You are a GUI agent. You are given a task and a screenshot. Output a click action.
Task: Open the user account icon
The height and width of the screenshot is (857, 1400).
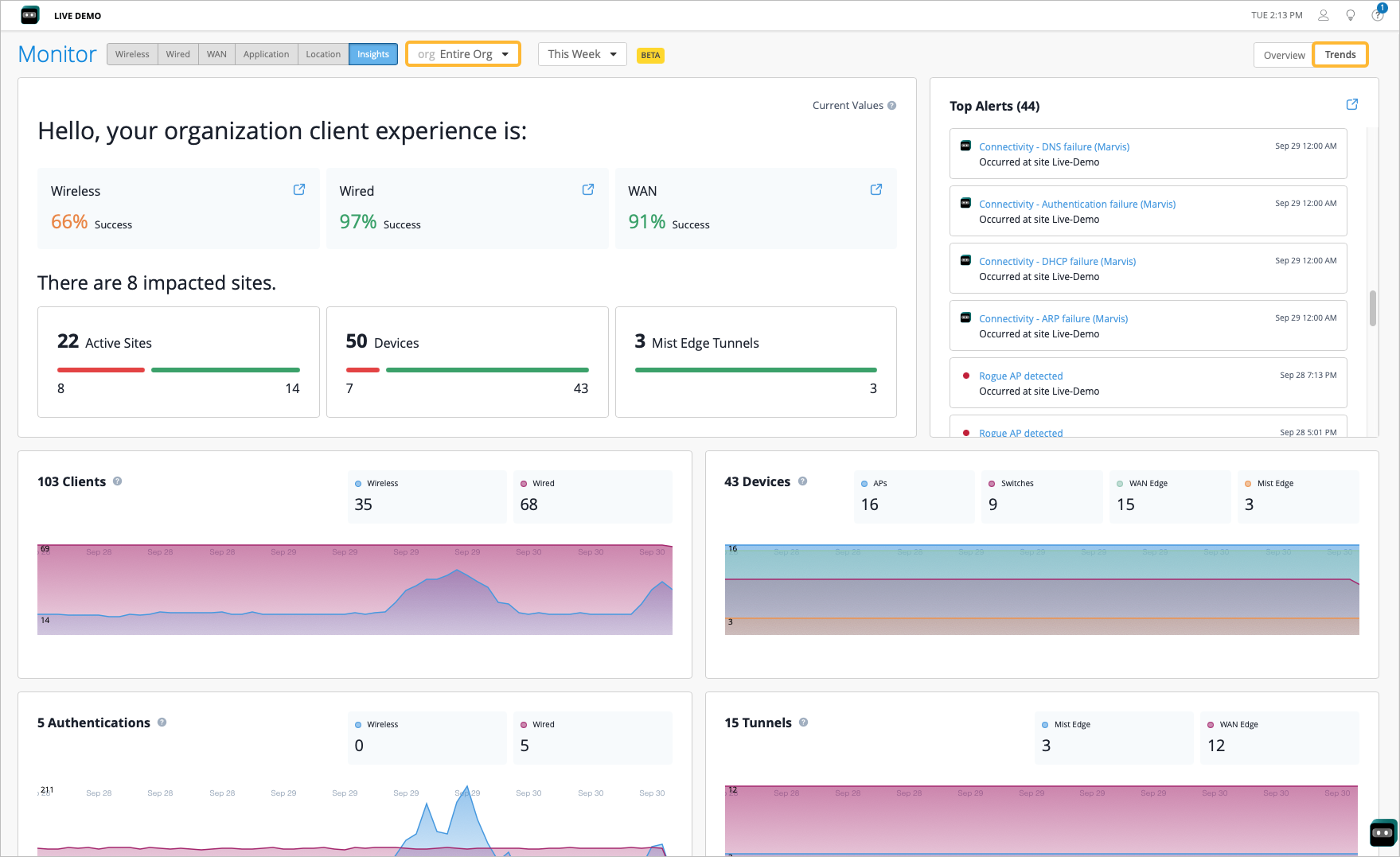(x=1323, y=14)
